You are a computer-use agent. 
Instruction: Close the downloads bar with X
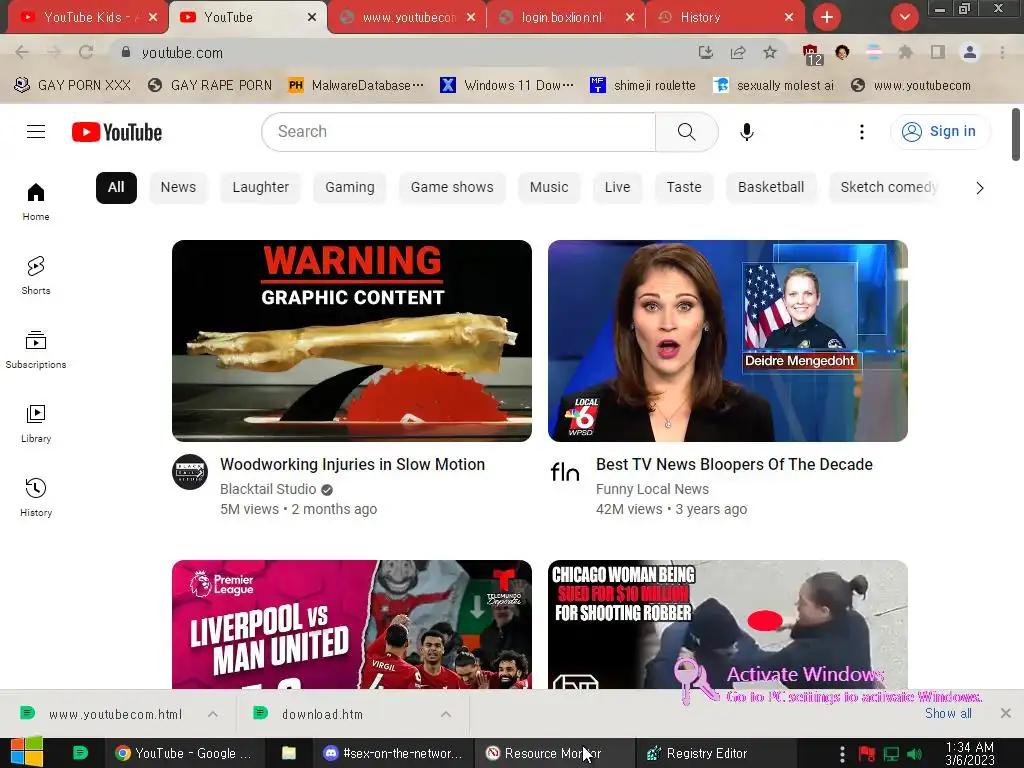tap(1006, 713)
